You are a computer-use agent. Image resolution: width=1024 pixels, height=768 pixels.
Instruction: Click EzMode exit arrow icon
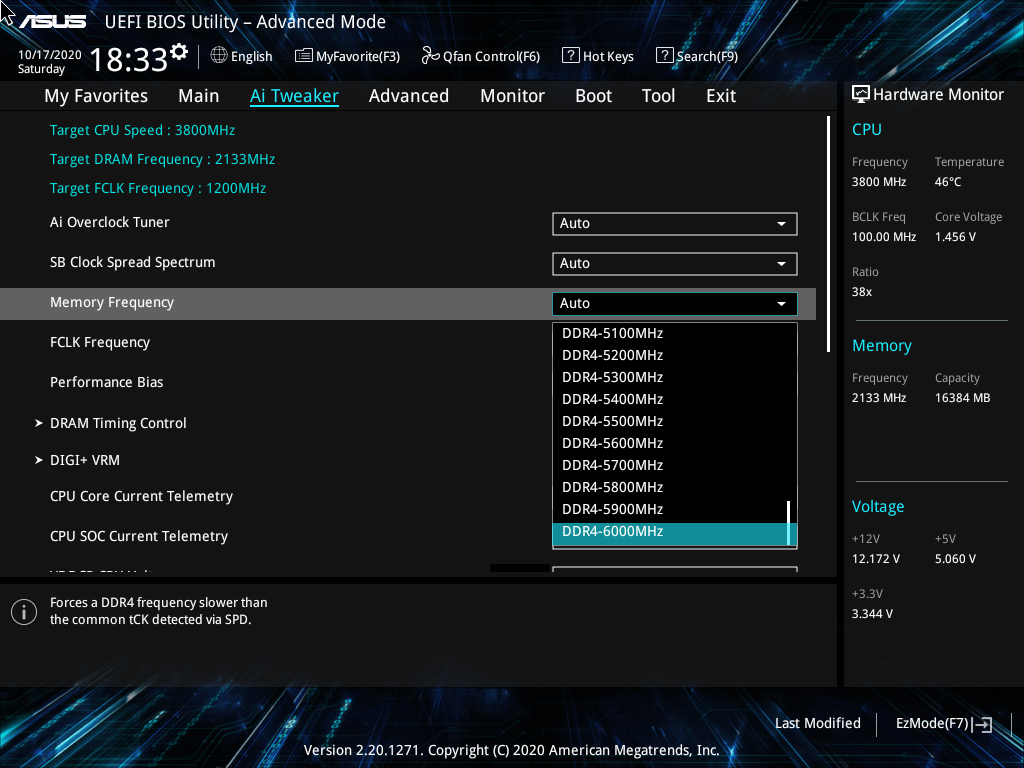tap(982, 724)
